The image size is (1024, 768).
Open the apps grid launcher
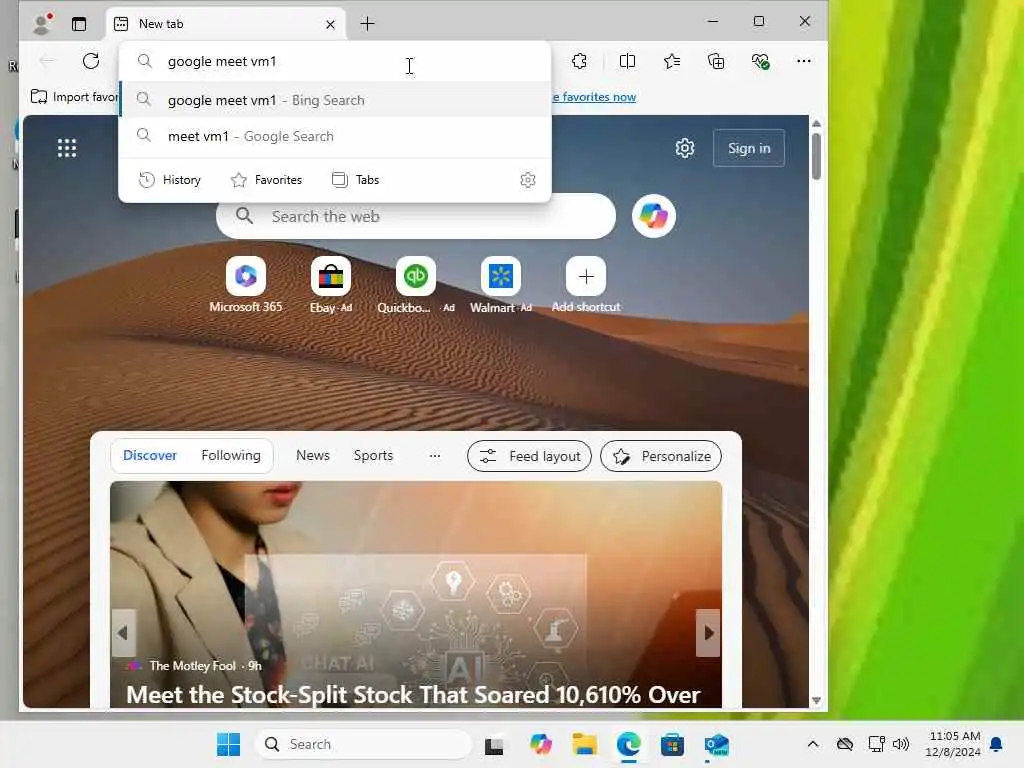[x=67, y=148]
